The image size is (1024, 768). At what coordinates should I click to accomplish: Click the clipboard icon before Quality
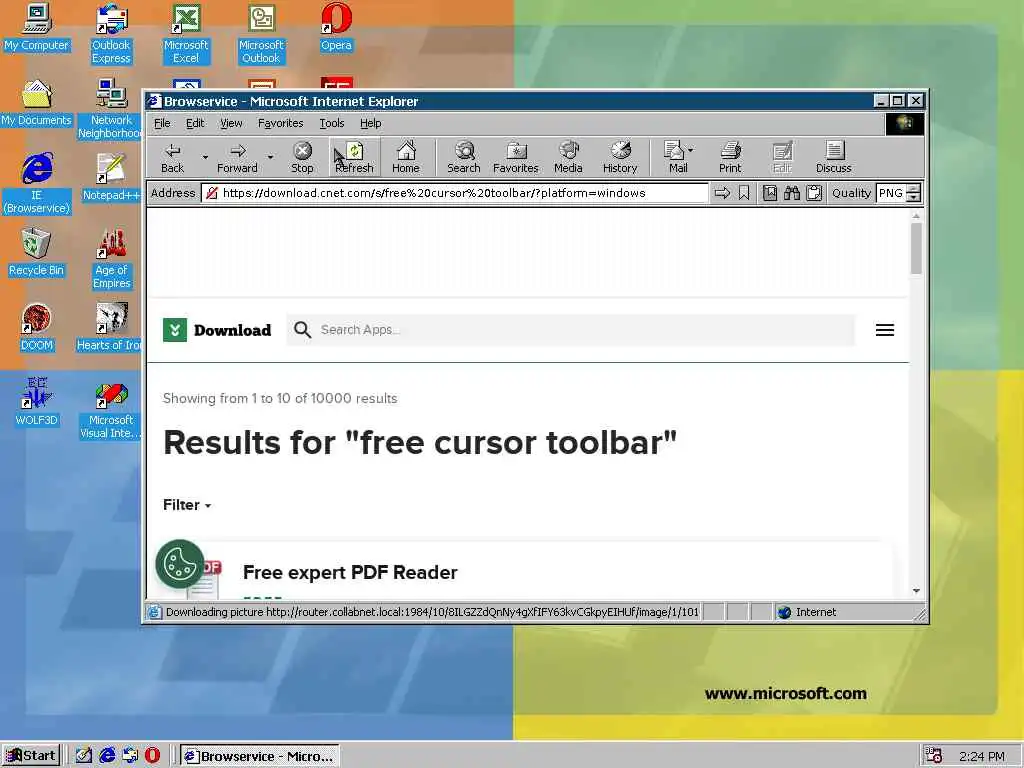click(814, 193)
